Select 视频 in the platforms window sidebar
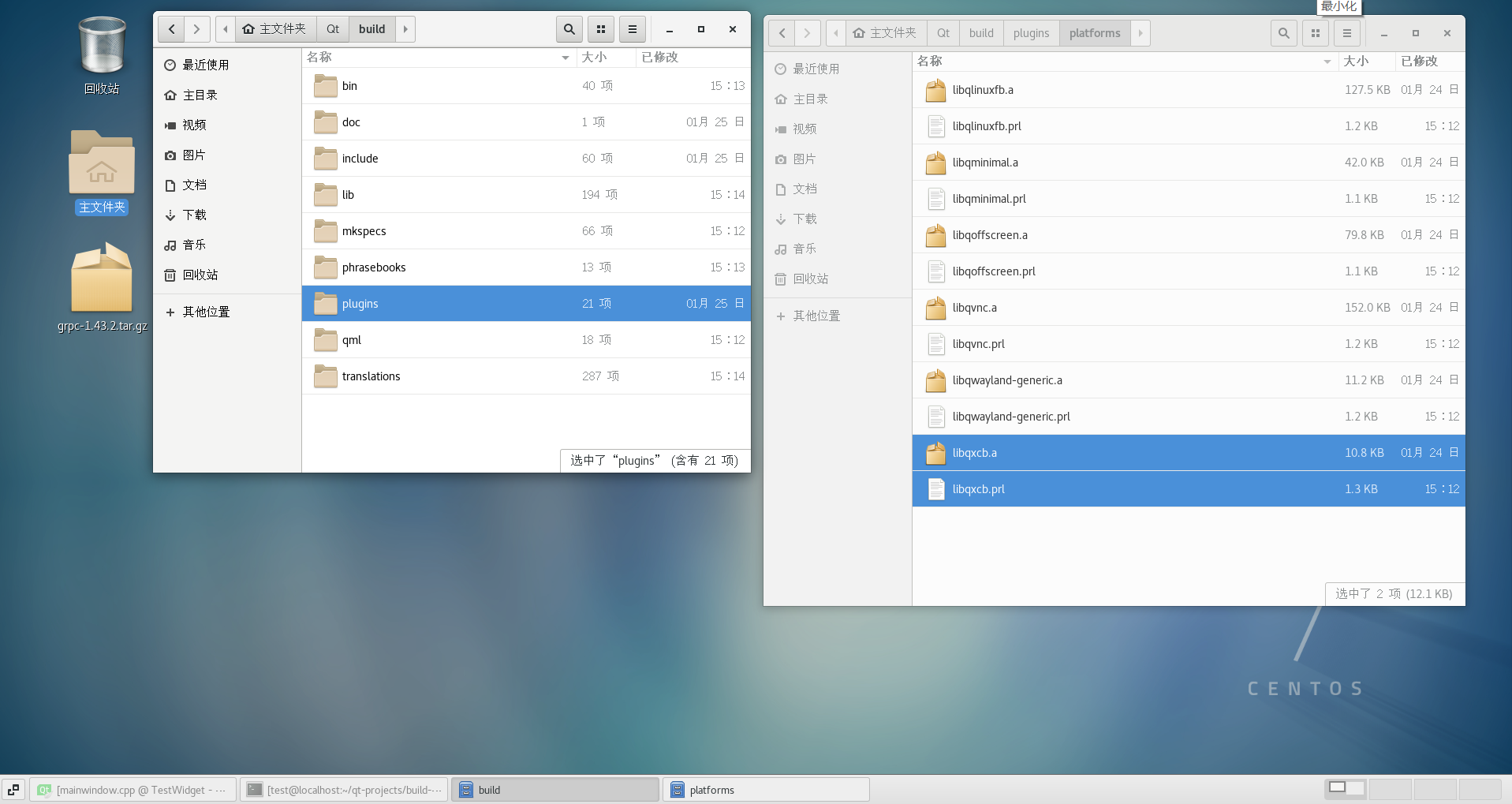Screen dimensions: 1512x804 [805, 129]
